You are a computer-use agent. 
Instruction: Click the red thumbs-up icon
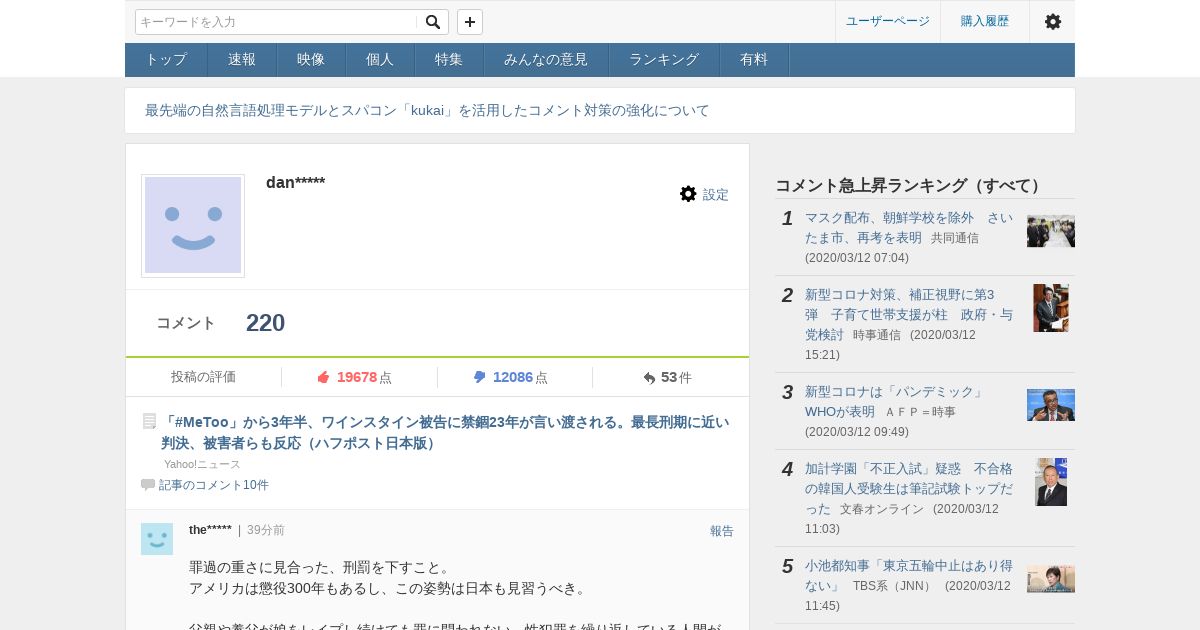(323, 377)
